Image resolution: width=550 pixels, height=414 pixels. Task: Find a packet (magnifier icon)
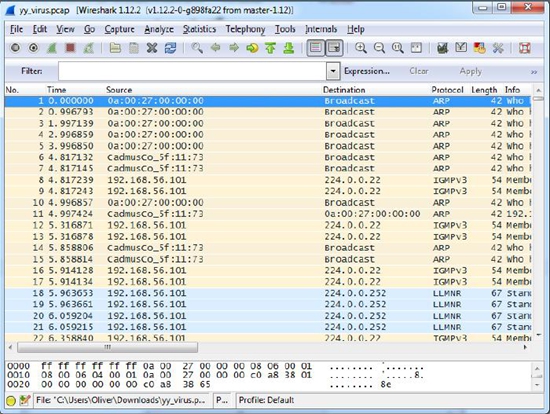click(197, 47)
